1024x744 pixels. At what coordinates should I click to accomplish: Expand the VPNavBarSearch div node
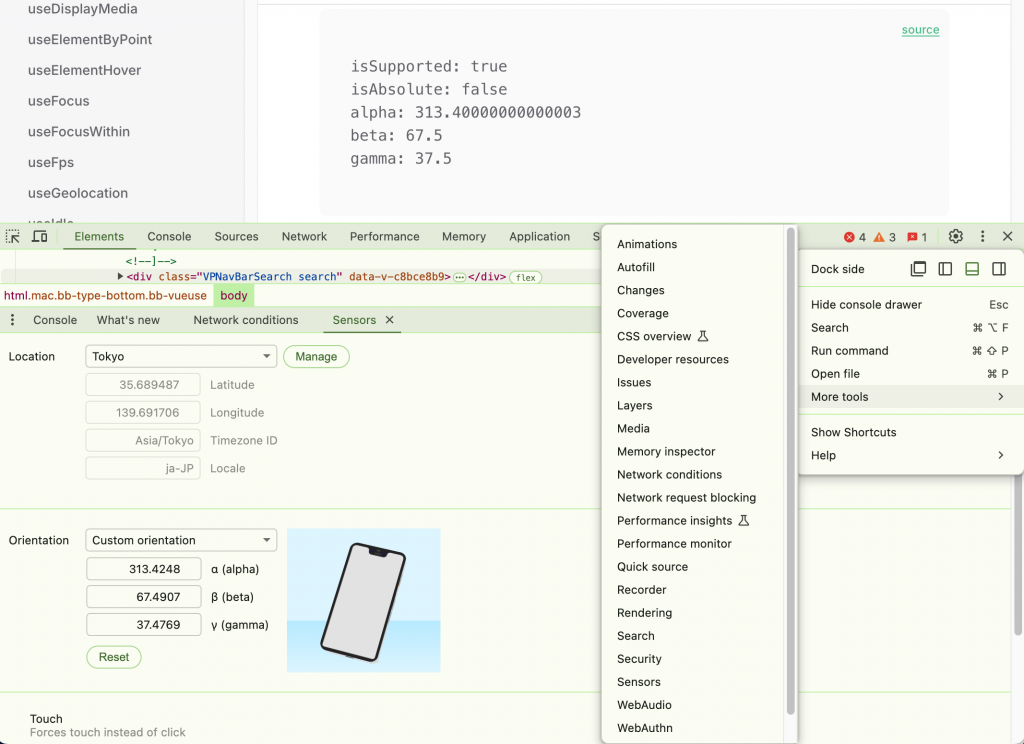(x=120, y=276)
